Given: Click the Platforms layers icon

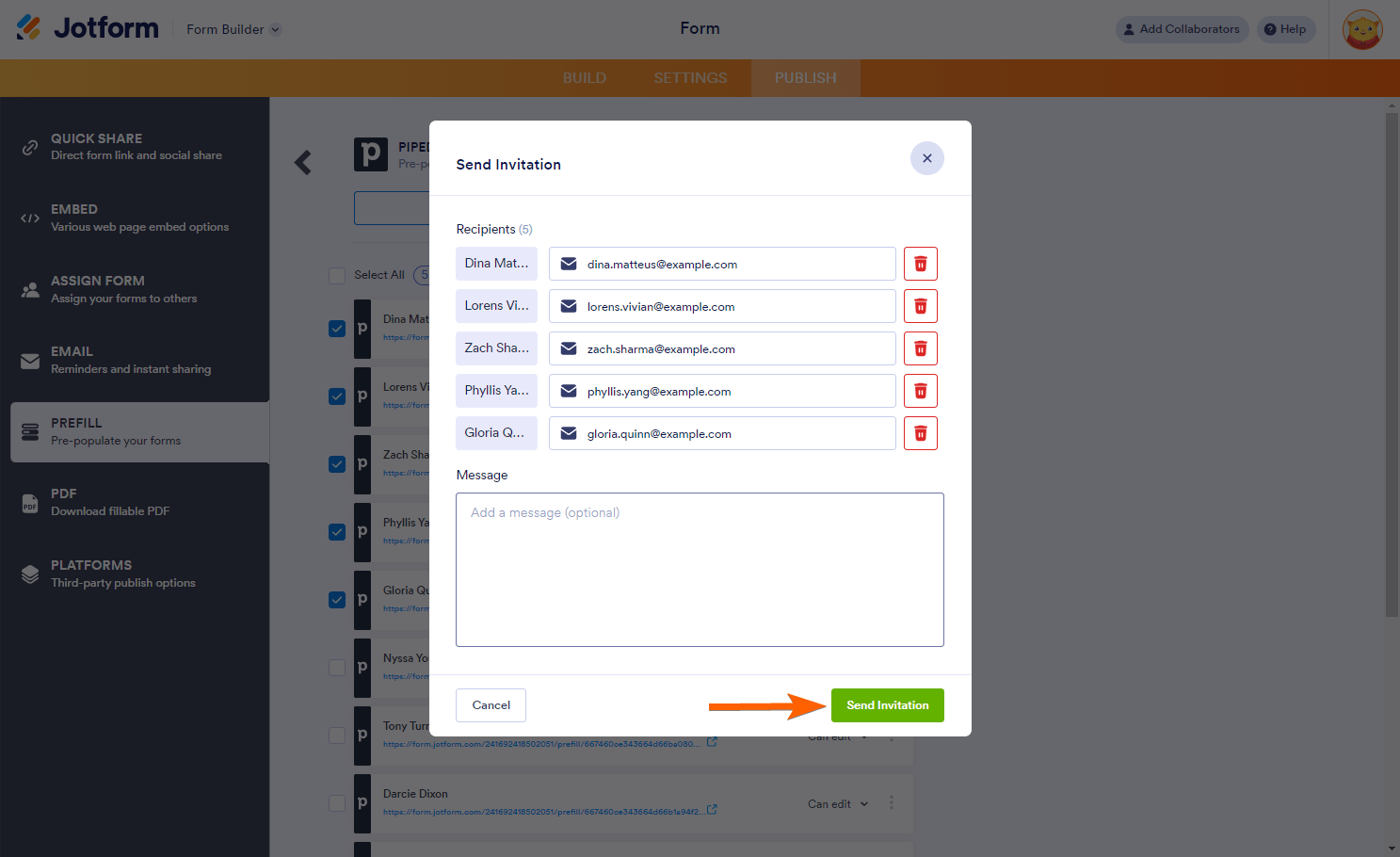Looking at the screenshot, I should [30, 574].
